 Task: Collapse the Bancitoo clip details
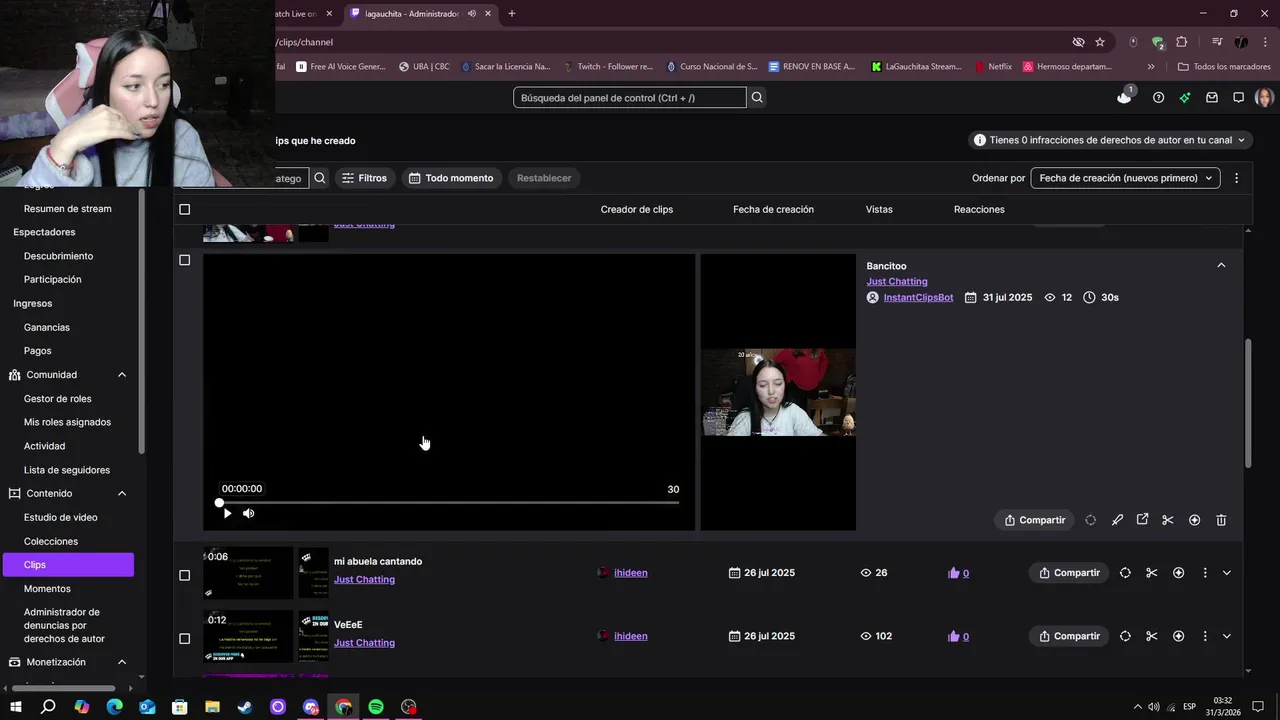click(x=1221, y=265)
